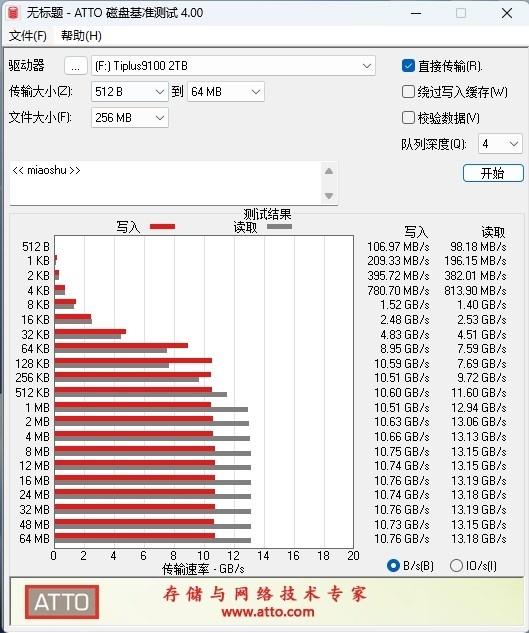The height and width of the screenshot is (633, 529).
Task: Uncheck the 直接传输(R) checkbox
Action: click(408, 66)
